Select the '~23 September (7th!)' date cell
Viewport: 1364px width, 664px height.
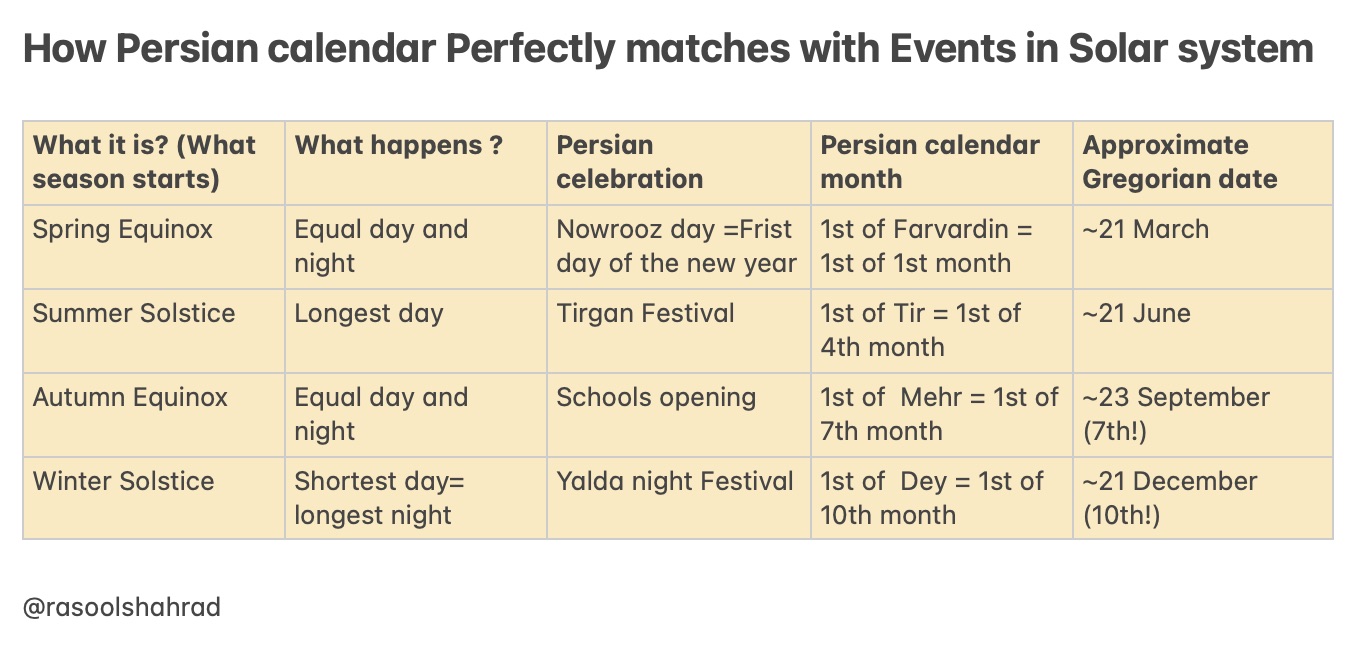pyautogui.click(x=1203, y=415)
